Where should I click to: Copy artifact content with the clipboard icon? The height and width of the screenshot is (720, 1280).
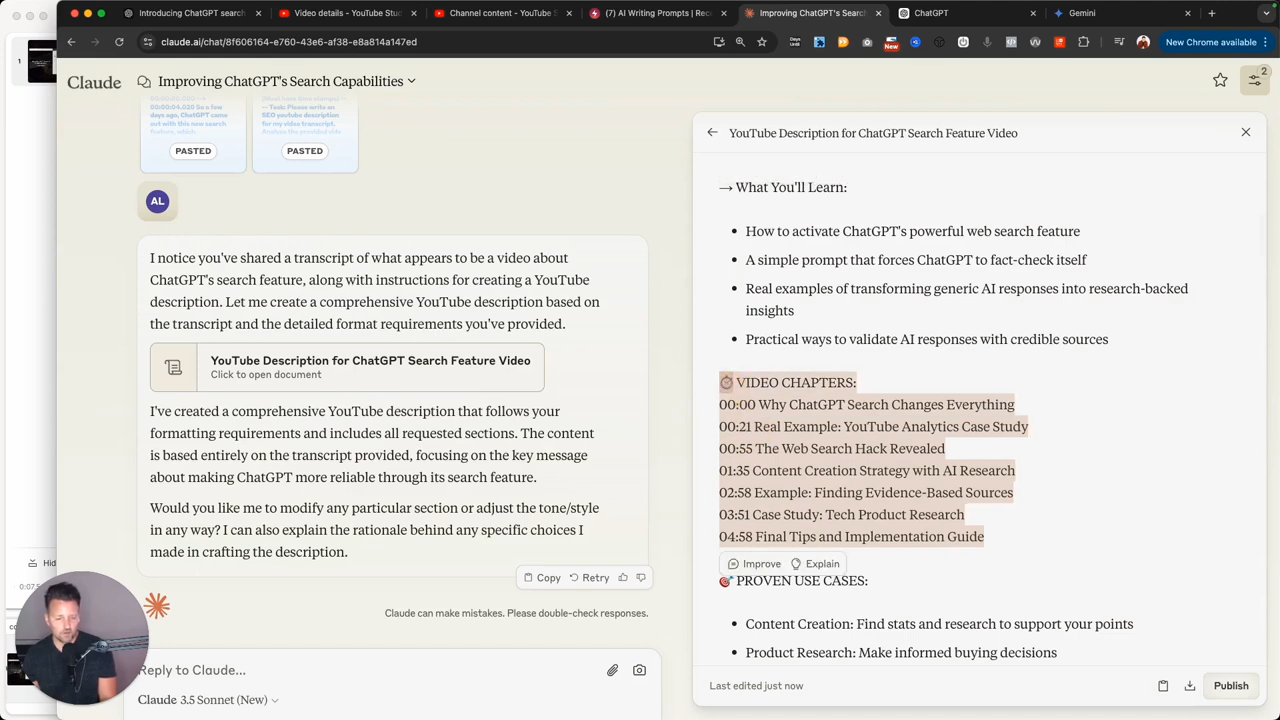(1163, 686)
